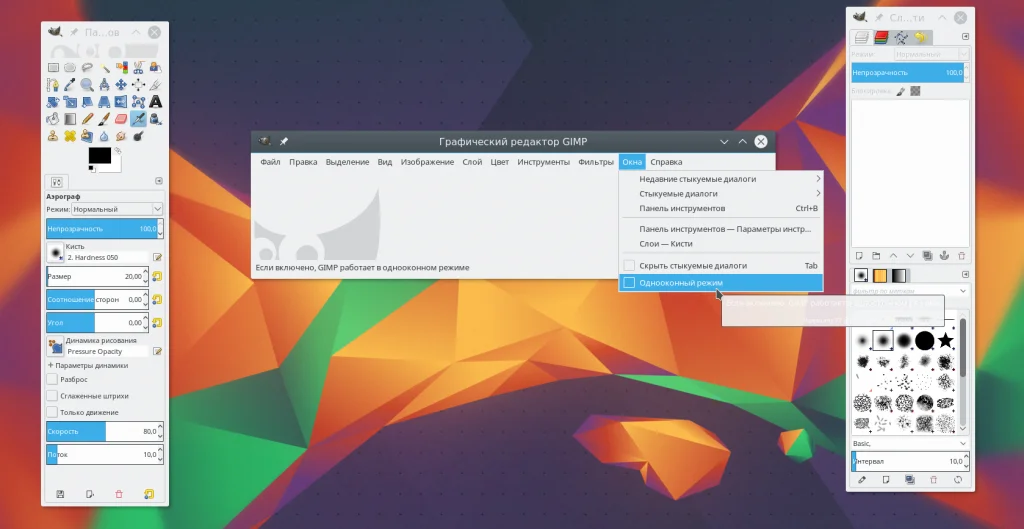The image size is (1024, 529).
Task: Select the Free Select lasso tool
Action: tap(87, 67)
